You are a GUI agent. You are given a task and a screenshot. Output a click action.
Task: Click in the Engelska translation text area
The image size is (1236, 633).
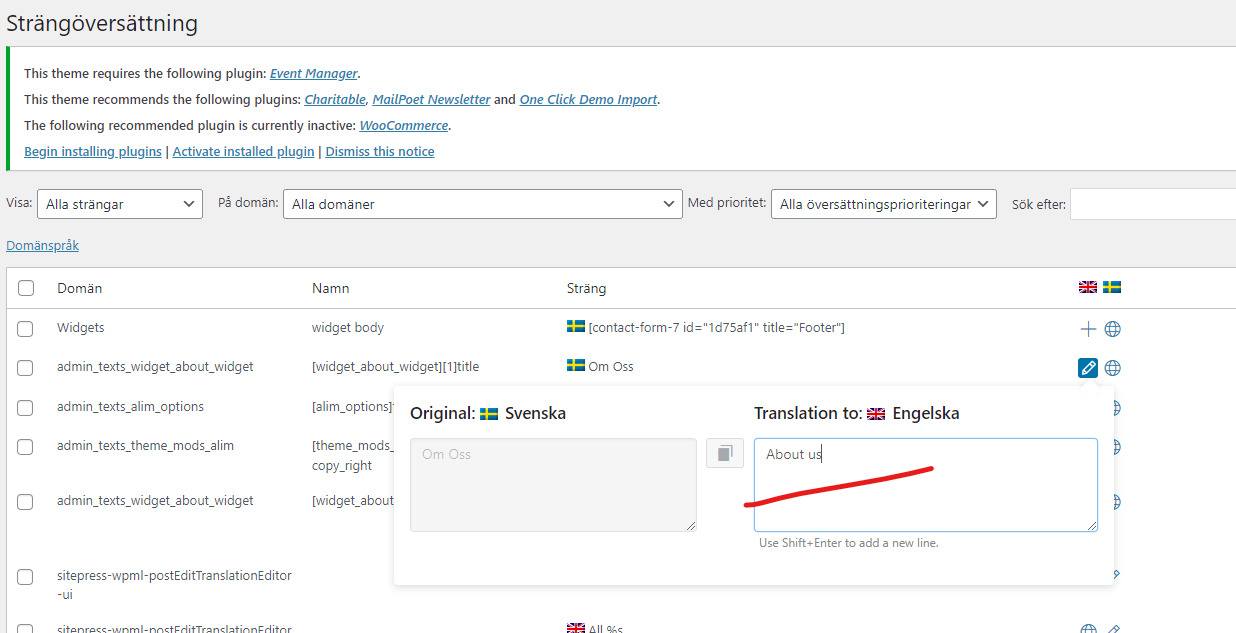pos(925,485)
